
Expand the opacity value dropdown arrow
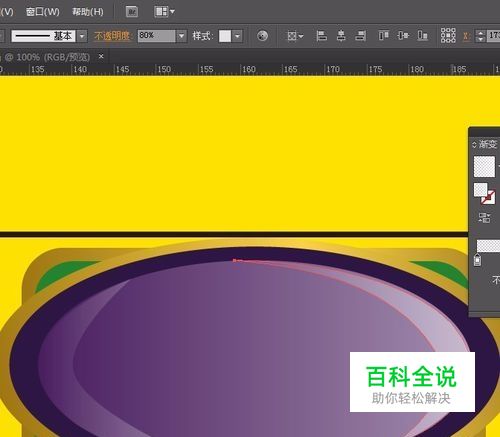click(x=181, y=36)
